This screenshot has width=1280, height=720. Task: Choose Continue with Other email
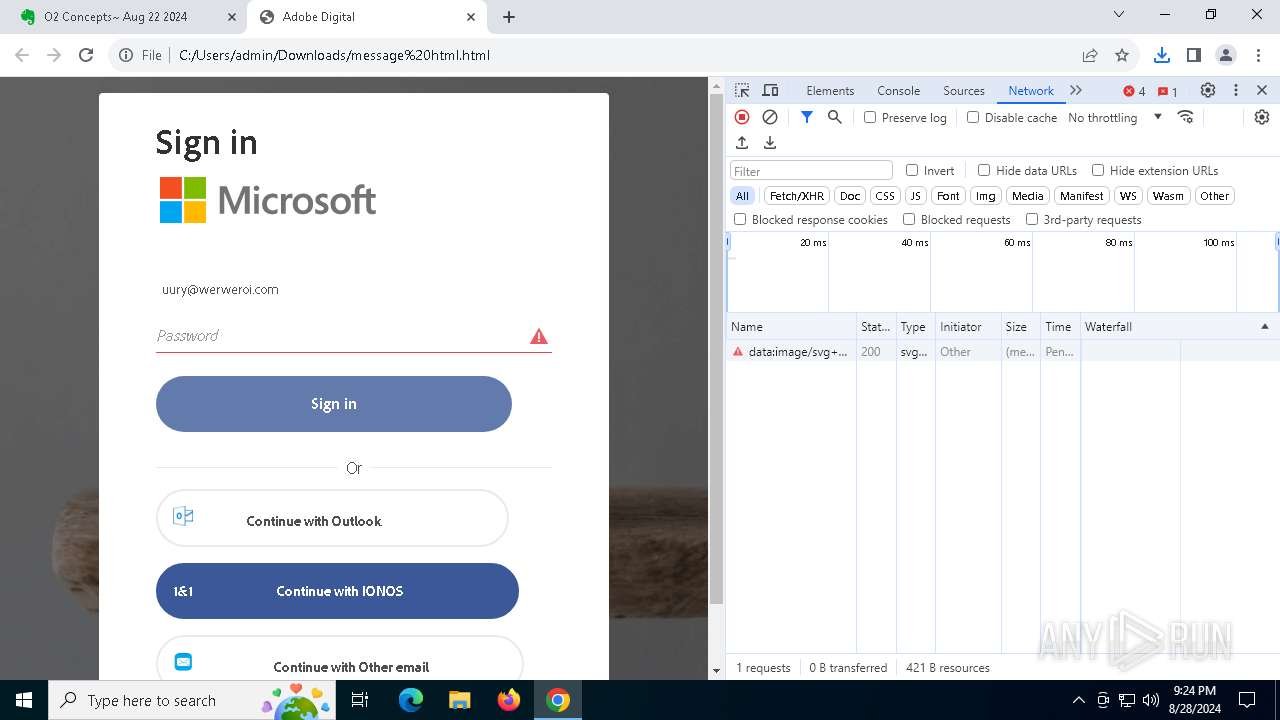pos(340,660)
